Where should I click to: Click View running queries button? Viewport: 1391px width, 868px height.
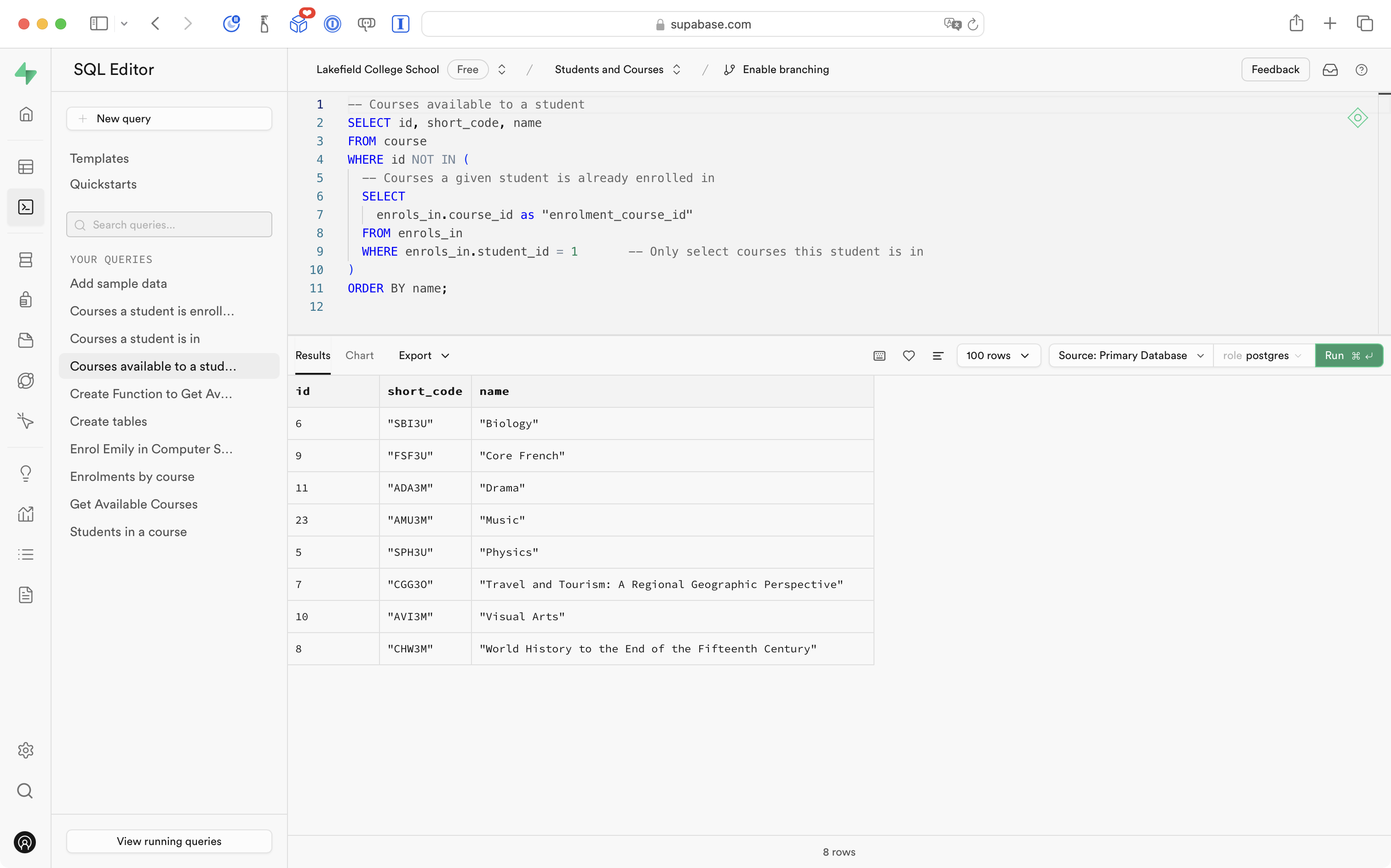tap(169, 841)
